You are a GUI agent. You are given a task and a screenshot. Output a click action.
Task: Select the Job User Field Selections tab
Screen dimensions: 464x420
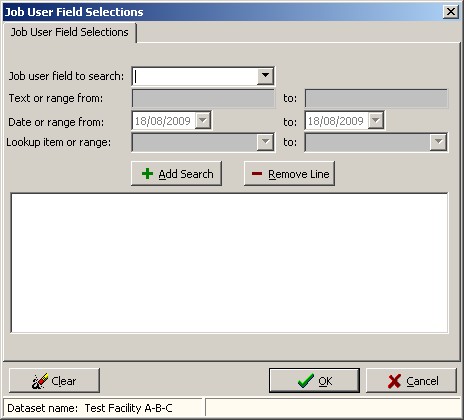click(69, 32)
